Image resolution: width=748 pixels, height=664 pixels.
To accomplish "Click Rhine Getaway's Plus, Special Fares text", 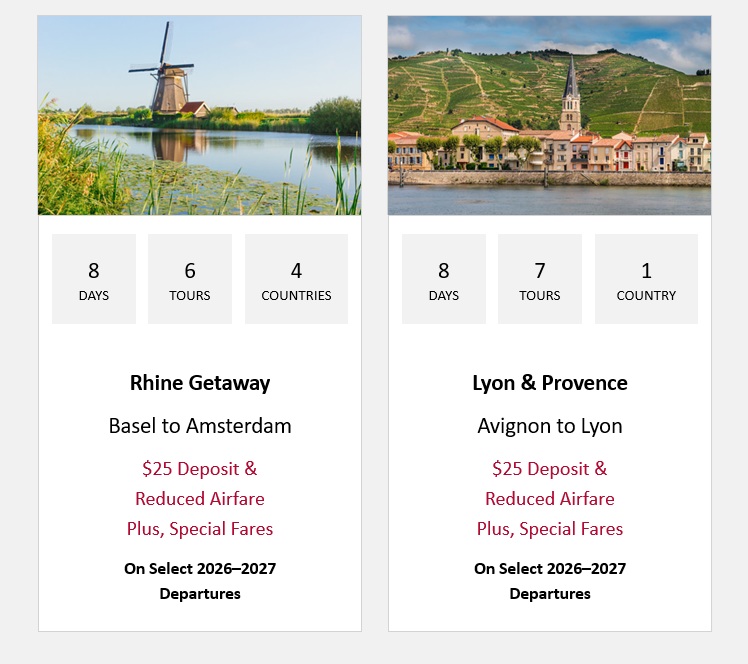I will click(x=200, y=529).
